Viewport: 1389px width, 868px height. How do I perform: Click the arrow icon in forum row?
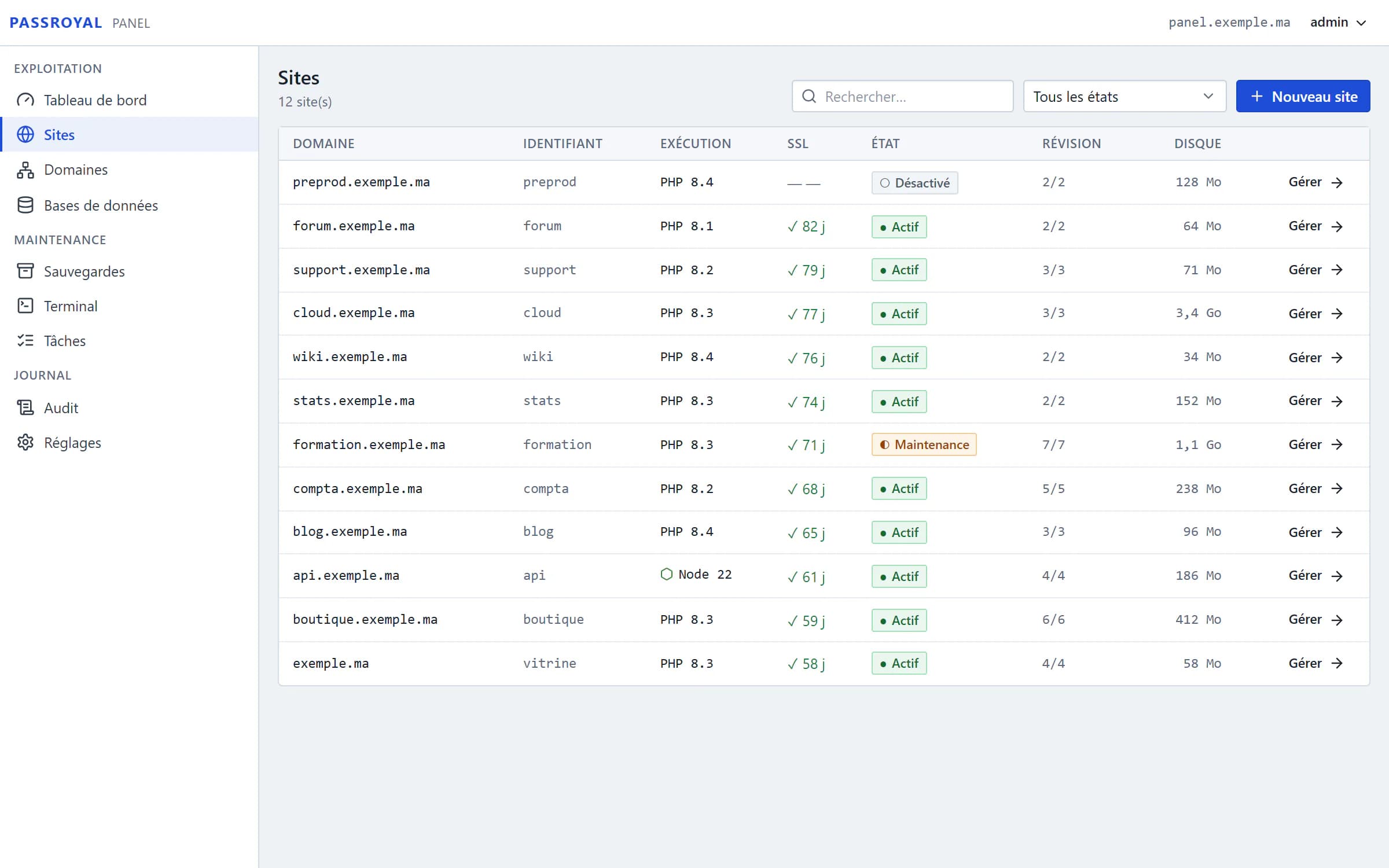tap(1337, 227)
